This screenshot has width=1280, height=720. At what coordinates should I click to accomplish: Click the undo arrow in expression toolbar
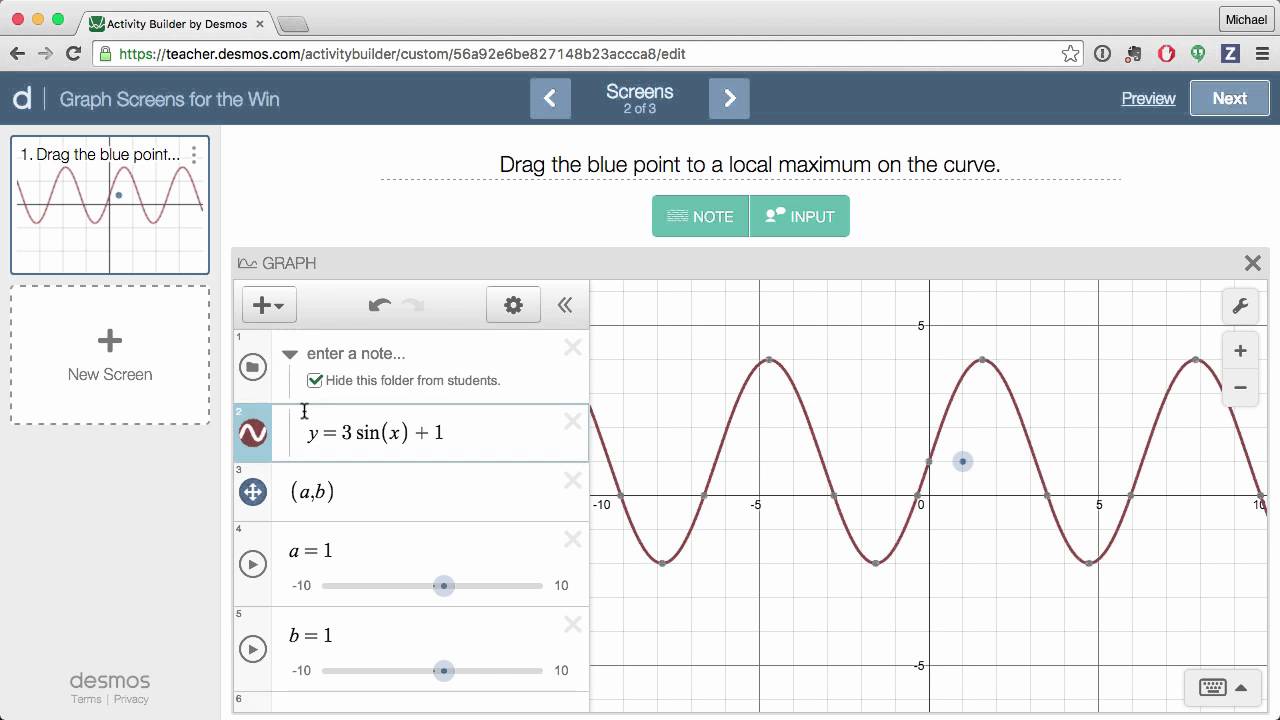pyautogui.click(x=379, y=305)
